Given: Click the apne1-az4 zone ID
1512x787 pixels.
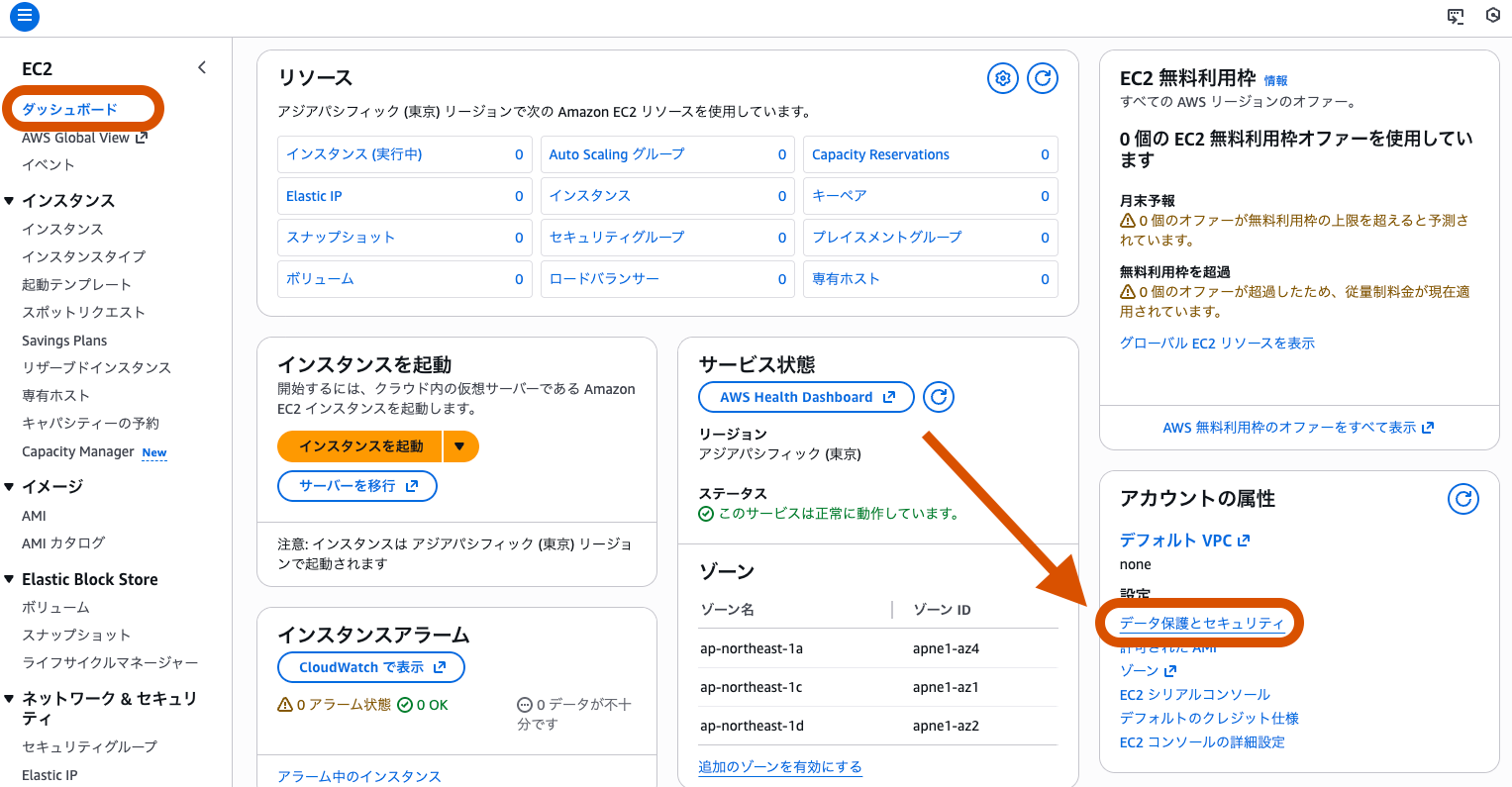Looking at the screenshot, I should 946,649.
